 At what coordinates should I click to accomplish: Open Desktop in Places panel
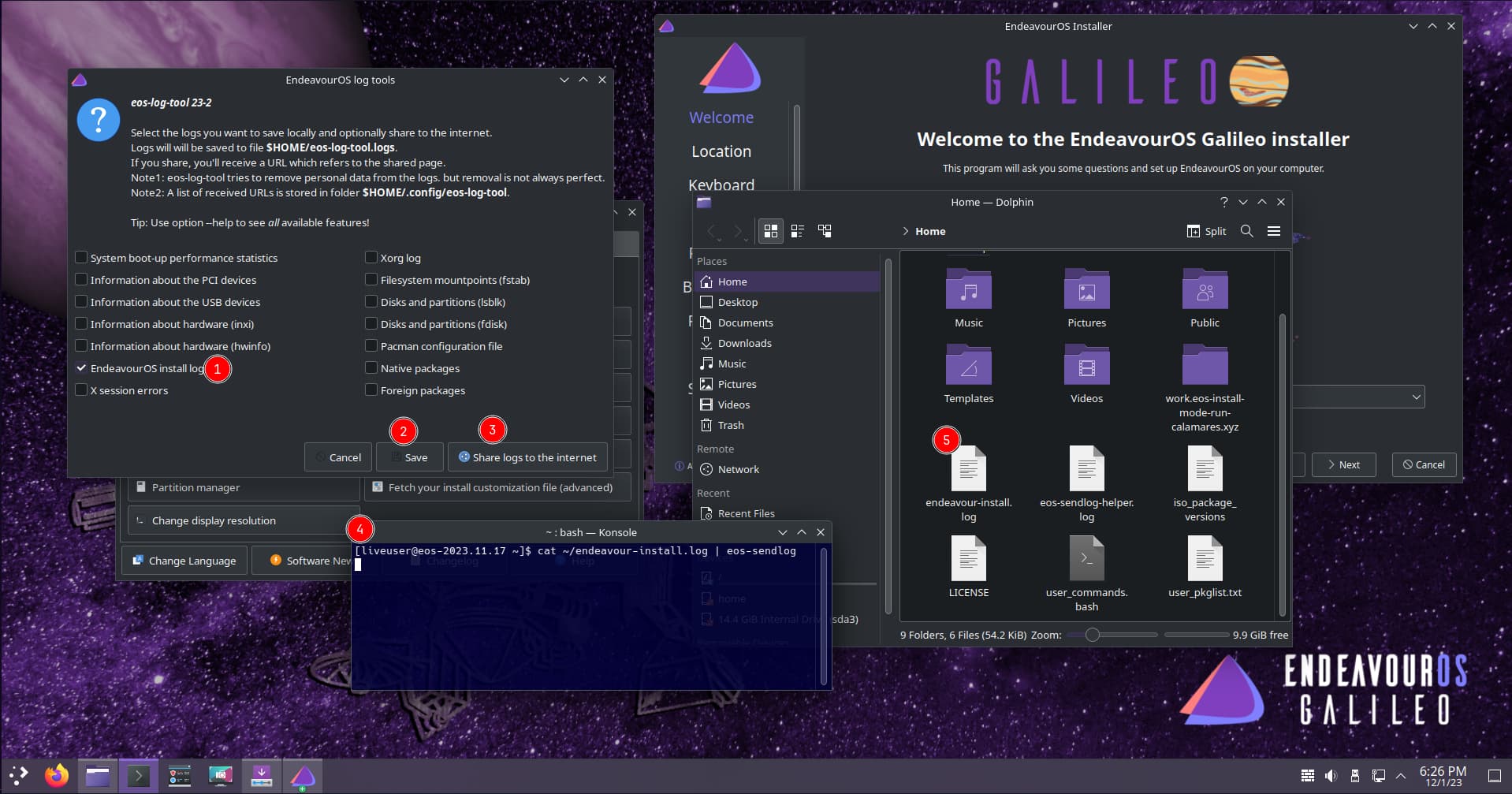pos(787,302)
